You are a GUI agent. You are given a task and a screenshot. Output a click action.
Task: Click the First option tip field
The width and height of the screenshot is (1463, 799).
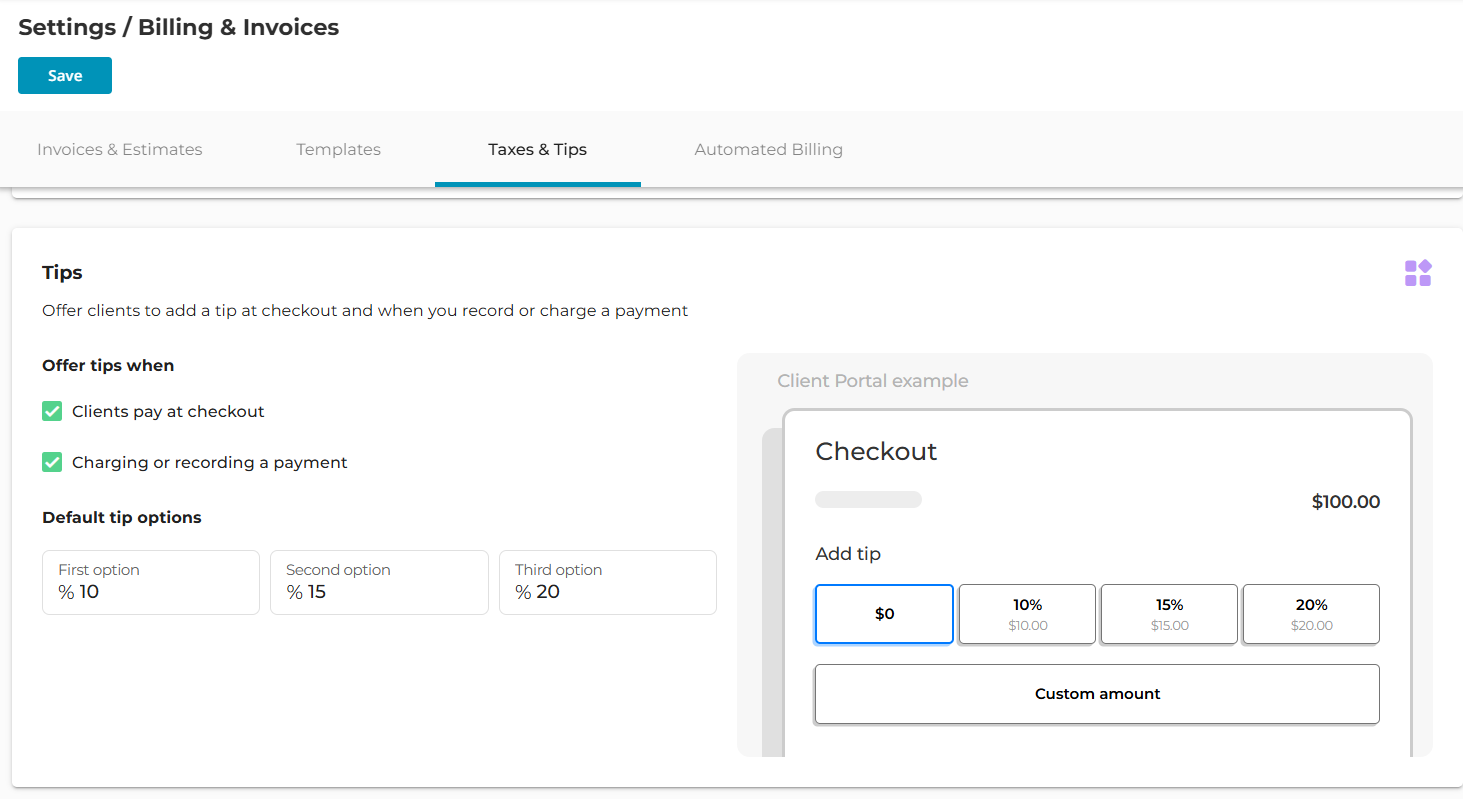(151, 583)
